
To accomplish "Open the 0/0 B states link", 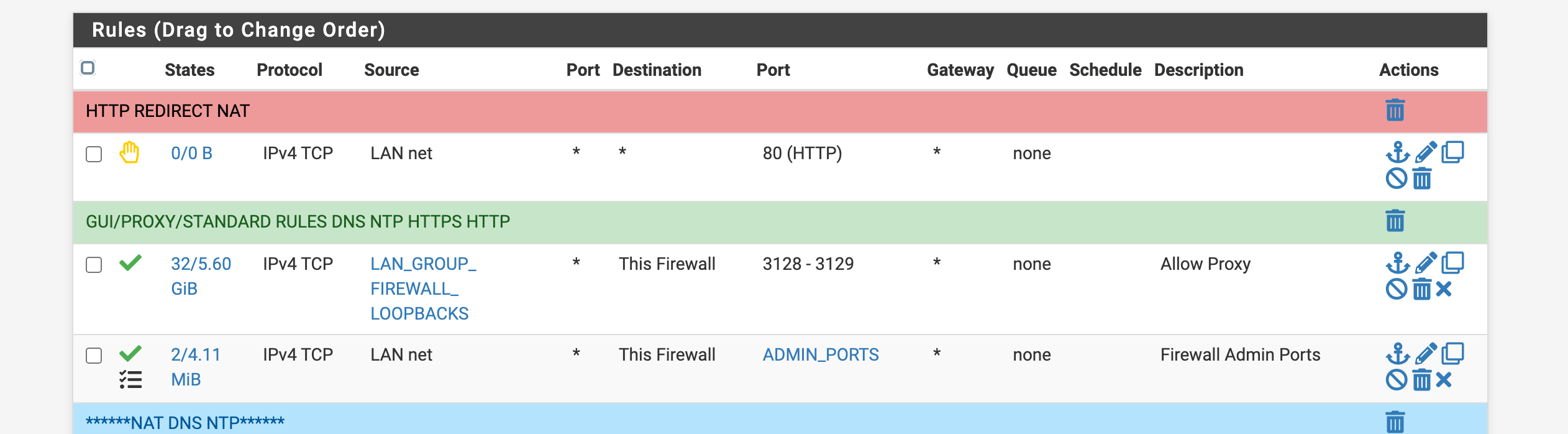I will (x=191, y=153).
